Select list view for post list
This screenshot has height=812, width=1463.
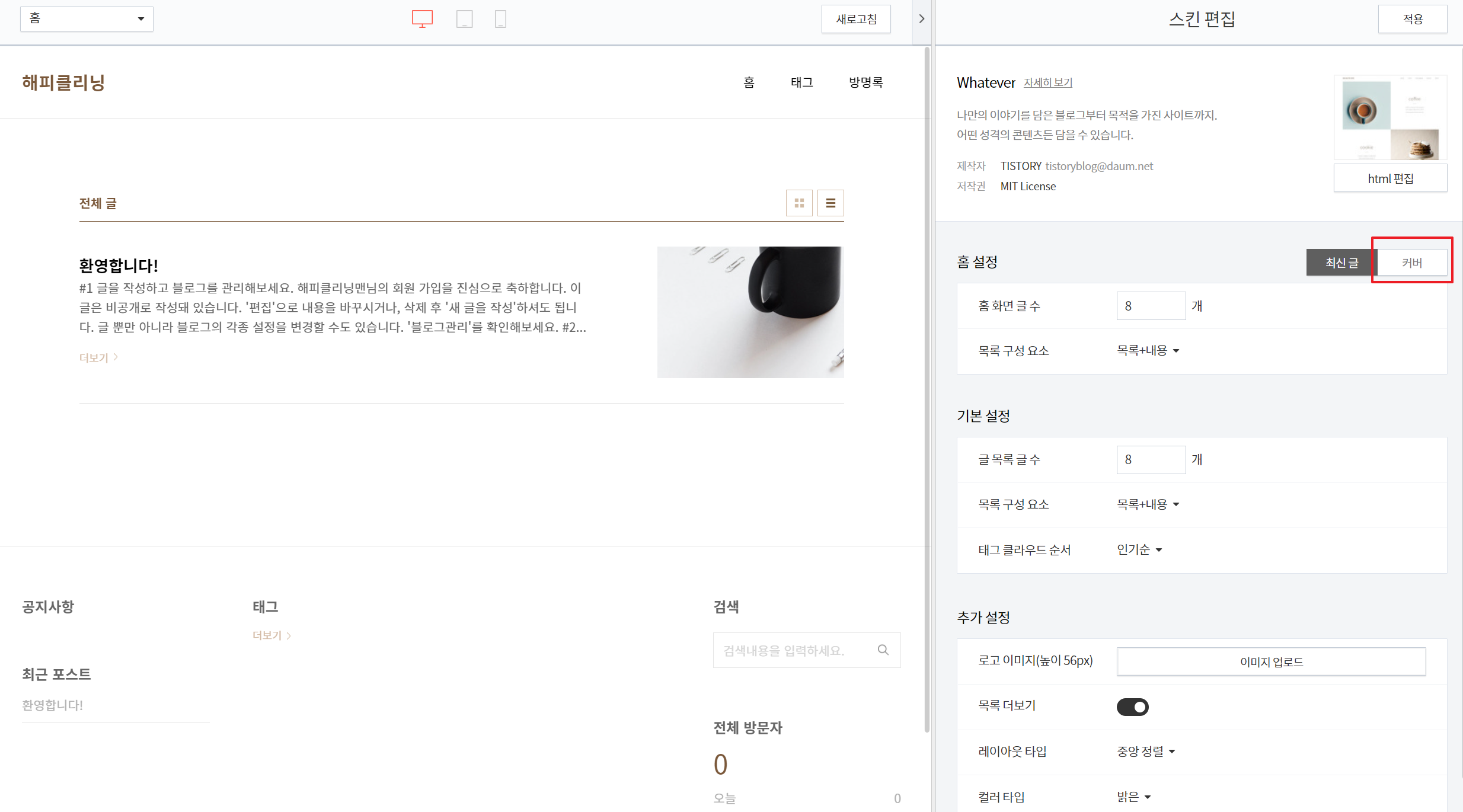click(830, 203)
